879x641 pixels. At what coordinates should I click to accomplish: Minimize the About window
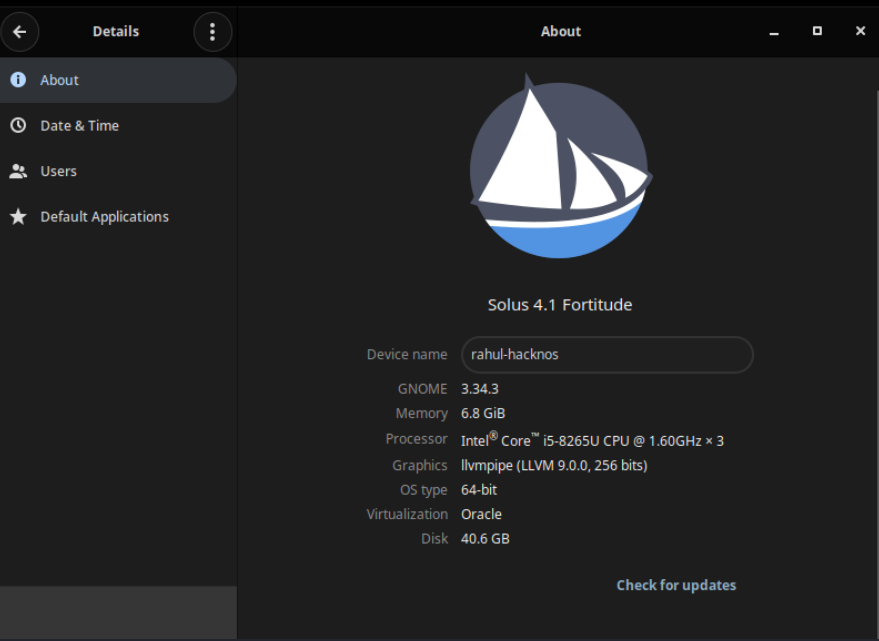[774, 32]
